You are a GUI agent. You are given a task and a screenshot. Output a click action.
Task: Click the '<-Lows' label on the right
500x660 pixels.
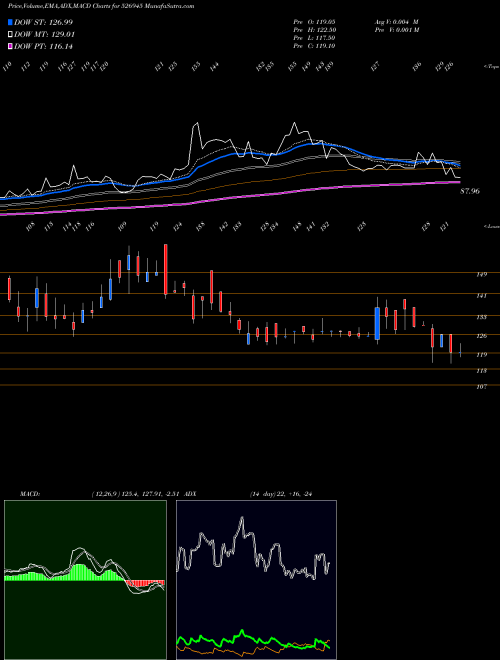(491, 226)
